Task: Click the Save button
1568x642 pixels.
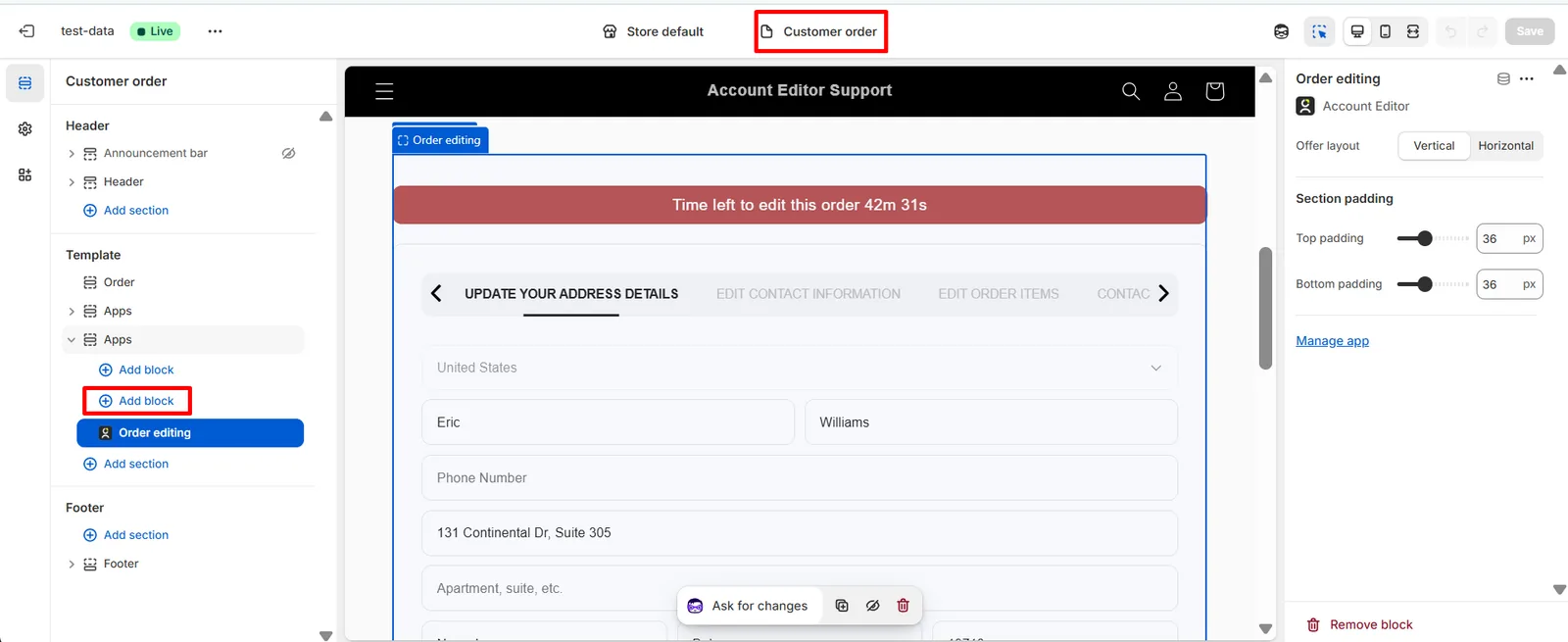Action: point(1530,31)
